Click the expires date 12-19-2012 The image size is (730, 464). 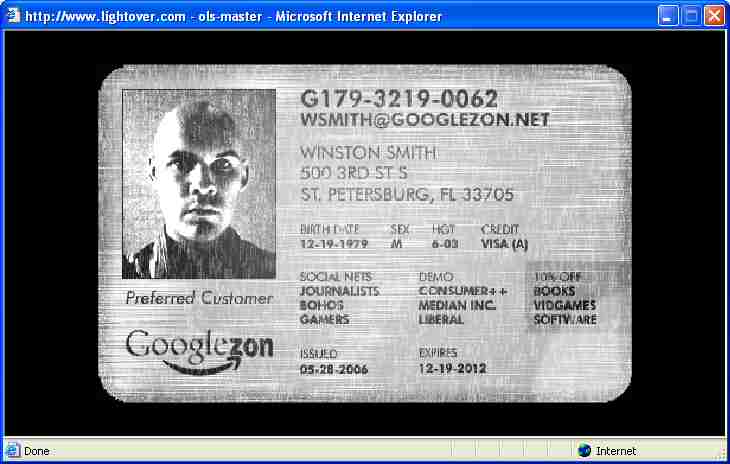point(453,369)
